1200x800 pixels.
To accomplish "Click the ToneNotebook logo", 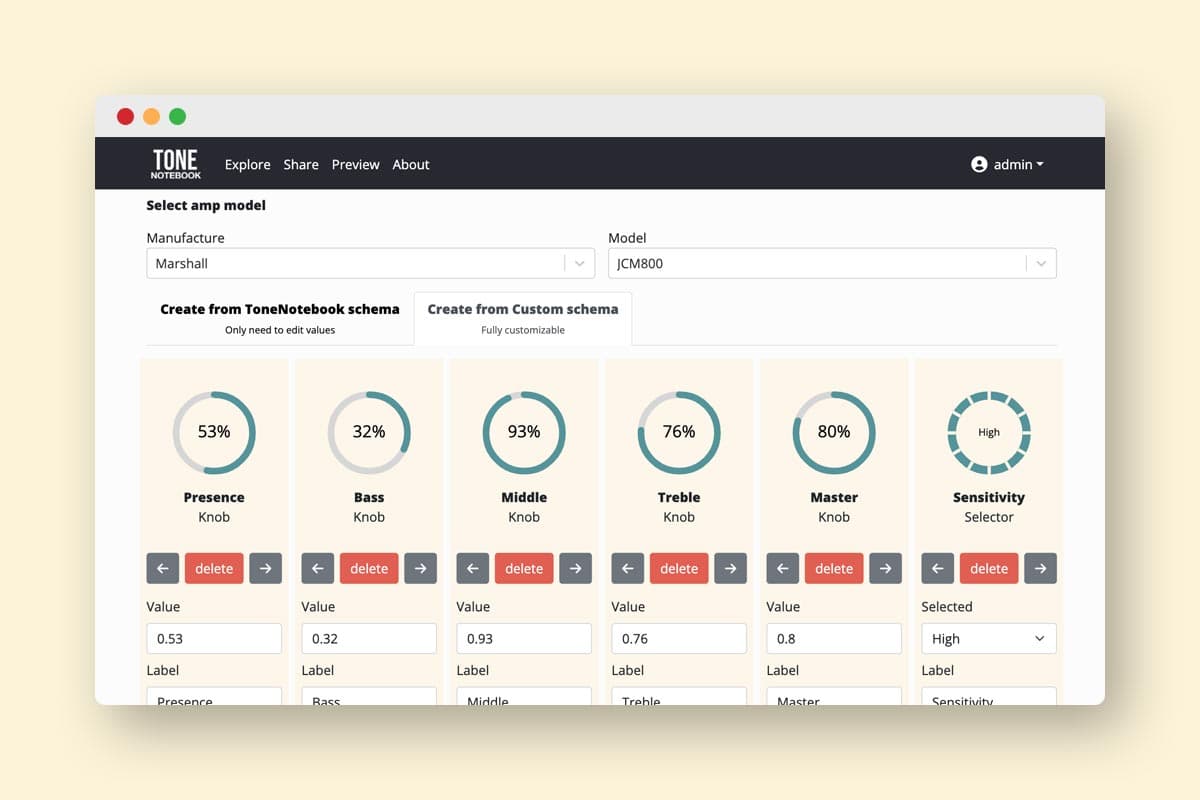I will (176, 164).
